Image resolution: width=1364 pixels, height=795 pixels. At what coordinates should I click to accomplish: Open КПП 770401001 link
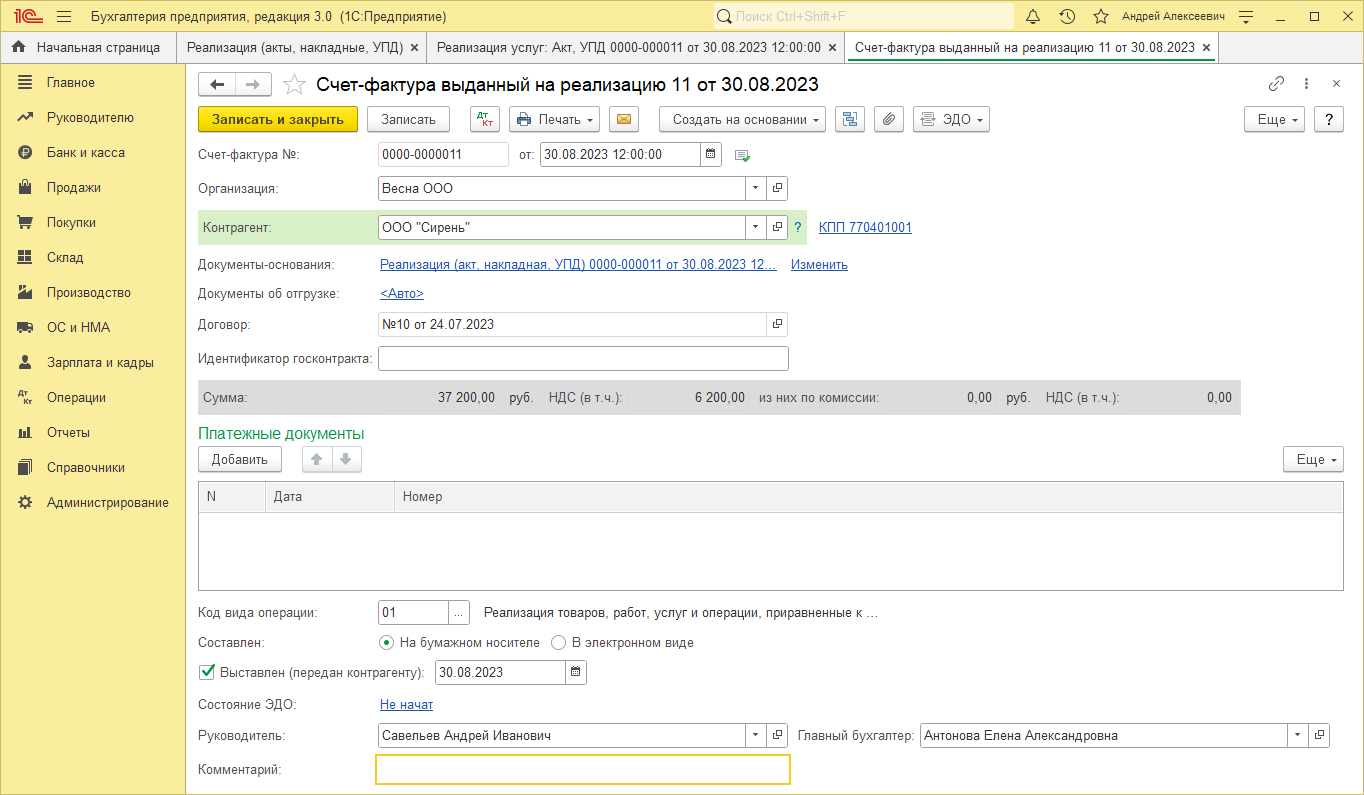pyautogui.click(x=865, y=227)
